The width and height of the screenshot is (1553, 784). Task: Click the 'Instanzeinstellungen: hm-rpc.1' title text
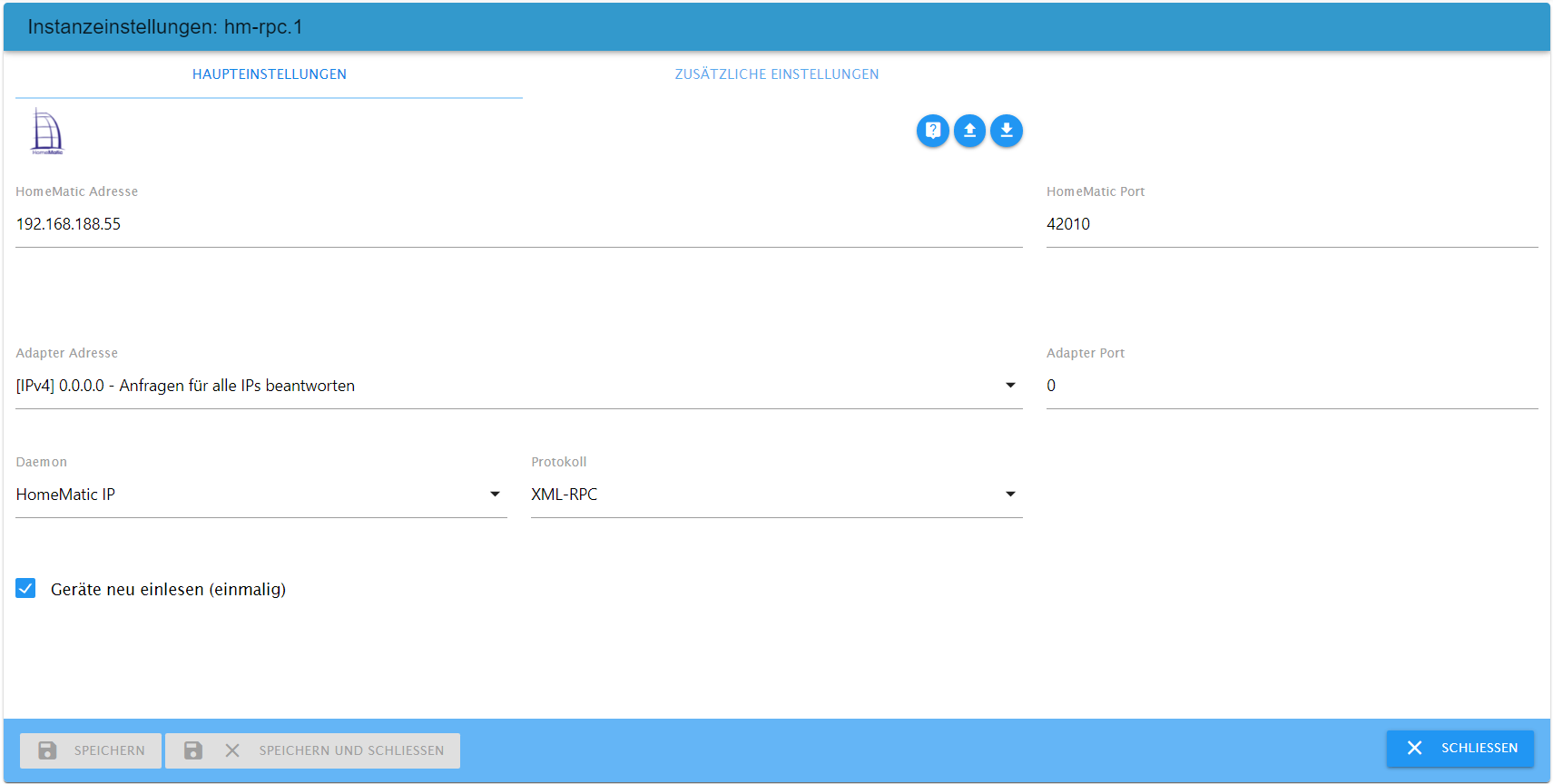pyautogui.click(x=165, y=27)
